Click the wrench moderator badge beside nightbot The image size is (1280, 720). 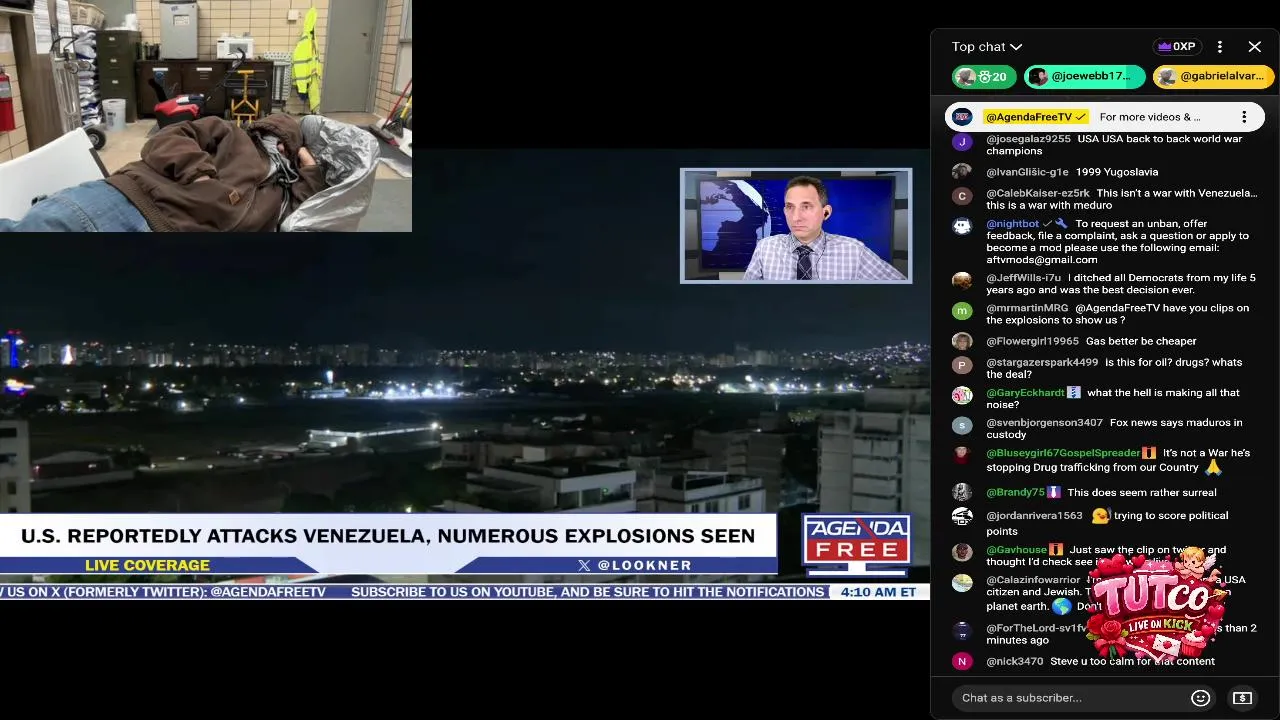click(x=1061, y=224)
